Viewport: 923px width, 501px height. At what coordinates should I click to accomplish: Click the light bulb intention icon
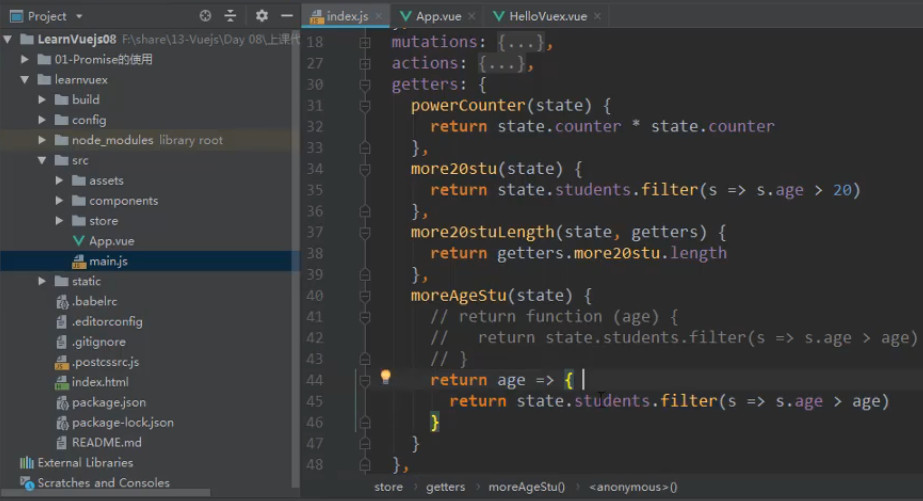(386, 377)
